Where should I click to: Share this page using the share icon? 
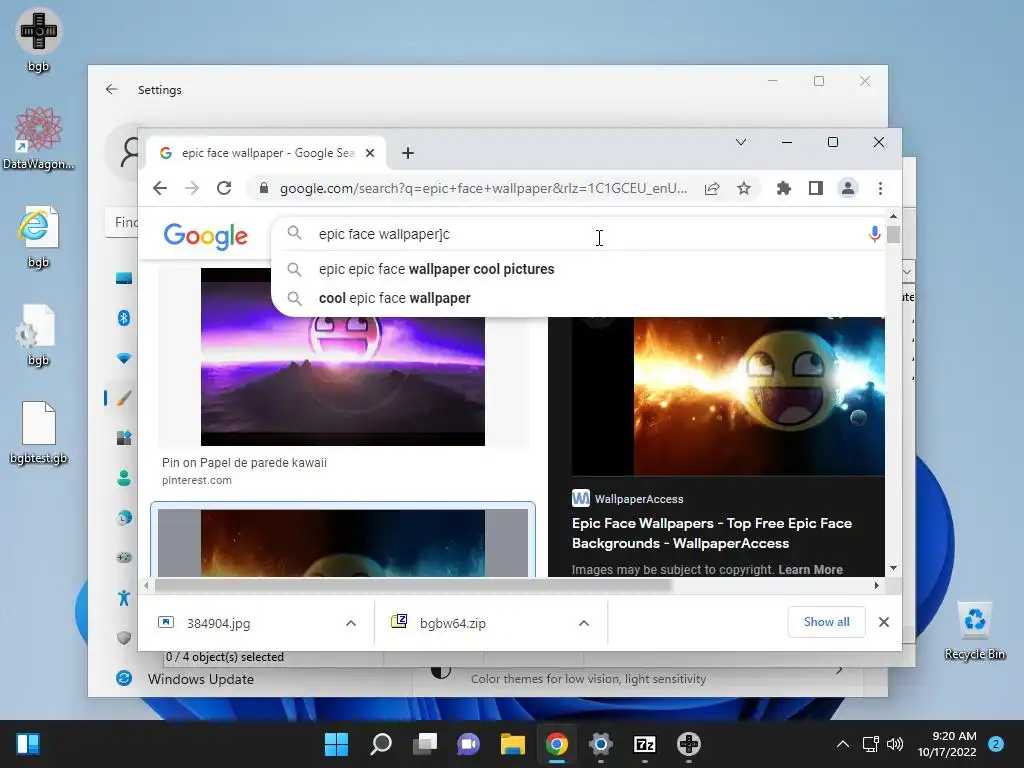coord(712,189)
